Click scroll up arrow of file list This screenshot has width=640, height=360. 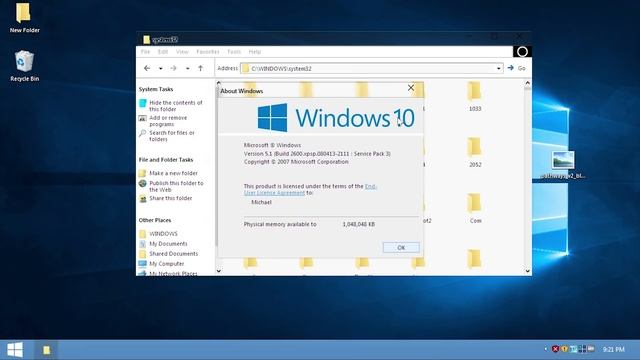pyautogui.click(x=527, y=83)
